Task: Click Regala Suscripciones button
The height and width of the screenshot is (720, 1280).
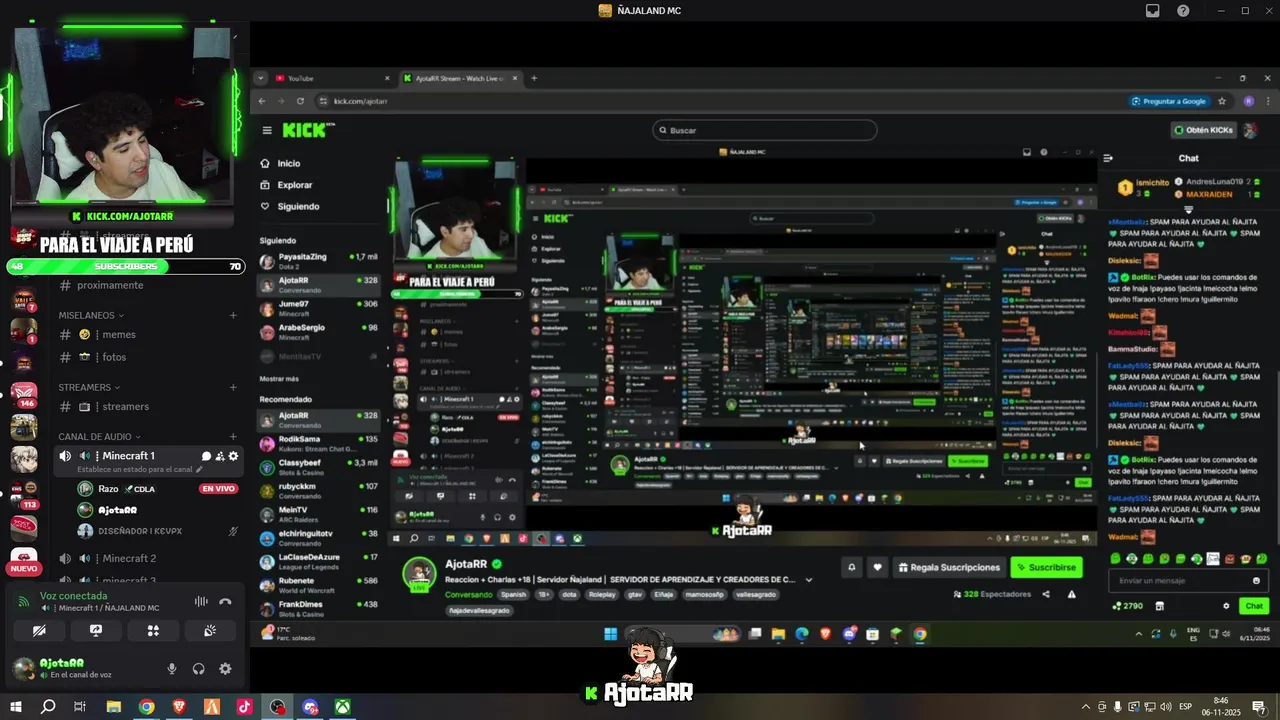Action: pyautogui.click(x=950, y=567)
